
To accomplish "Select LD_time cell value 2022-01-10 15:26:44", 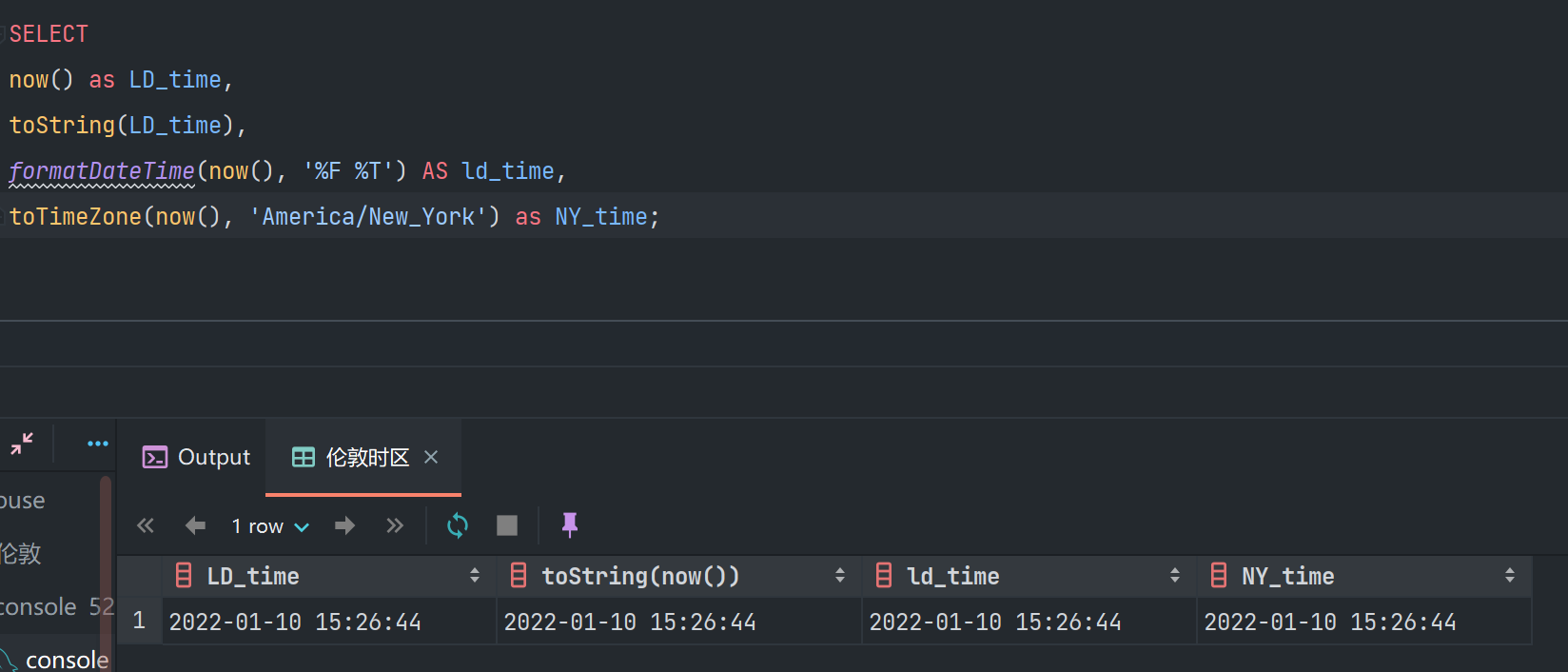I will pos(329,622).
